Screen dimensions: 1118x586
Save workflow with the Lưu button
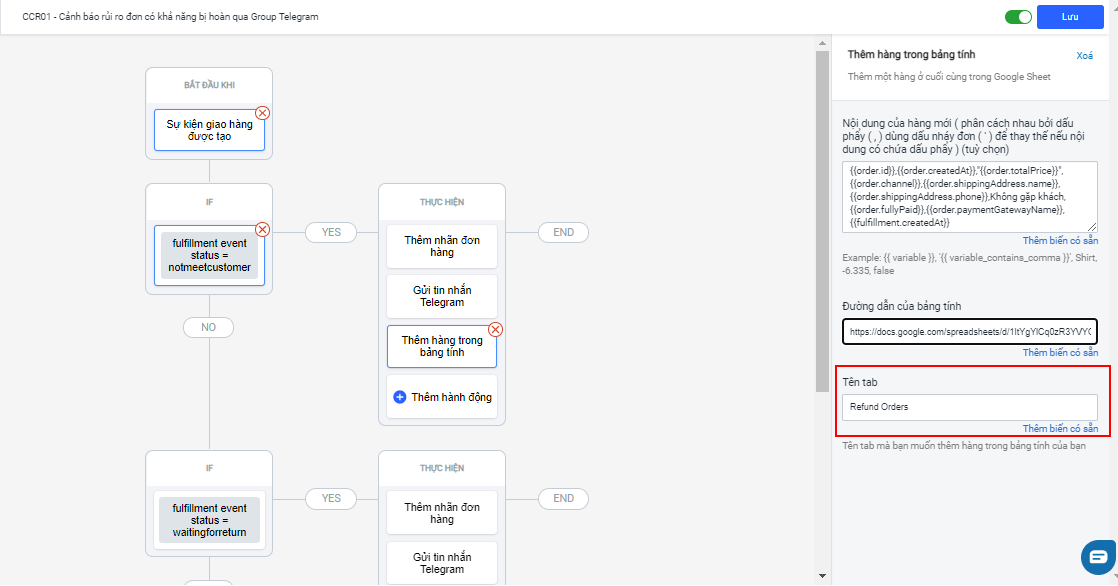point(1070,17)
